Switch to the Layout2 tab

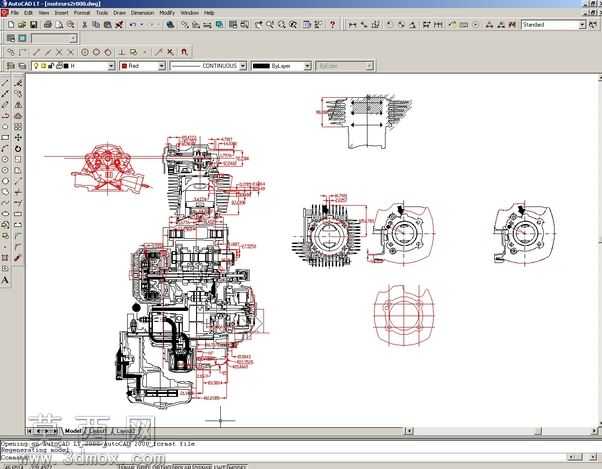pos(125,431)
